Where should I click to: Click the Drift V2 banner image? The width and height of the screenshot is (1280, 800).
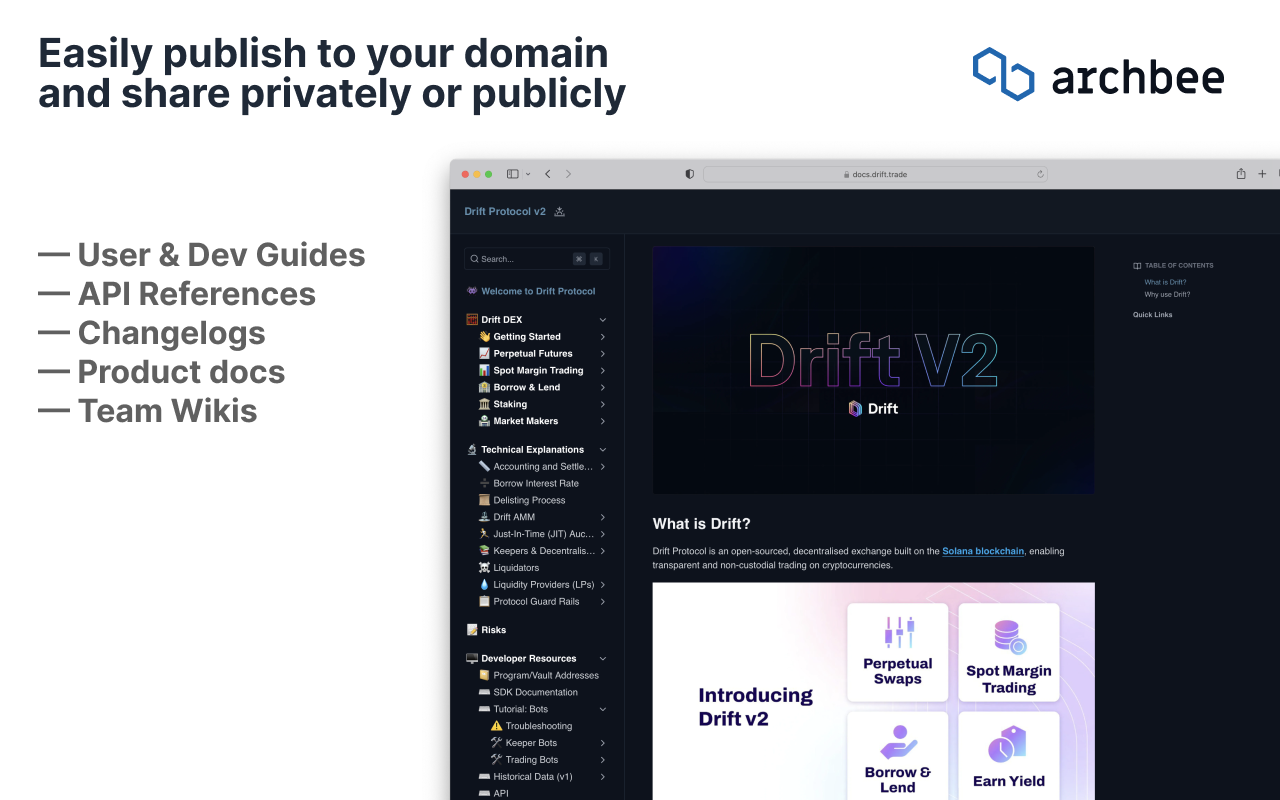pyautogui.click(x=873, y=370)
